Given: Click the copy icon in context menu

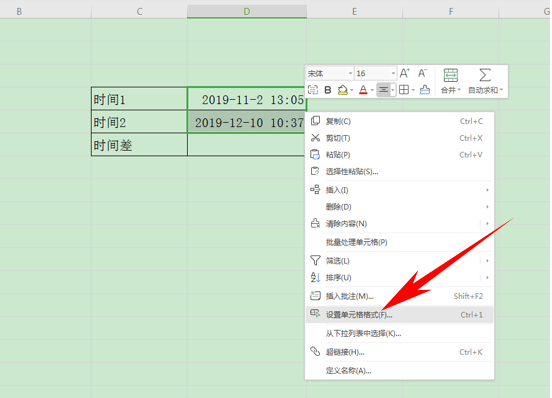Looking at the screenshot, I should pos(315,121).
